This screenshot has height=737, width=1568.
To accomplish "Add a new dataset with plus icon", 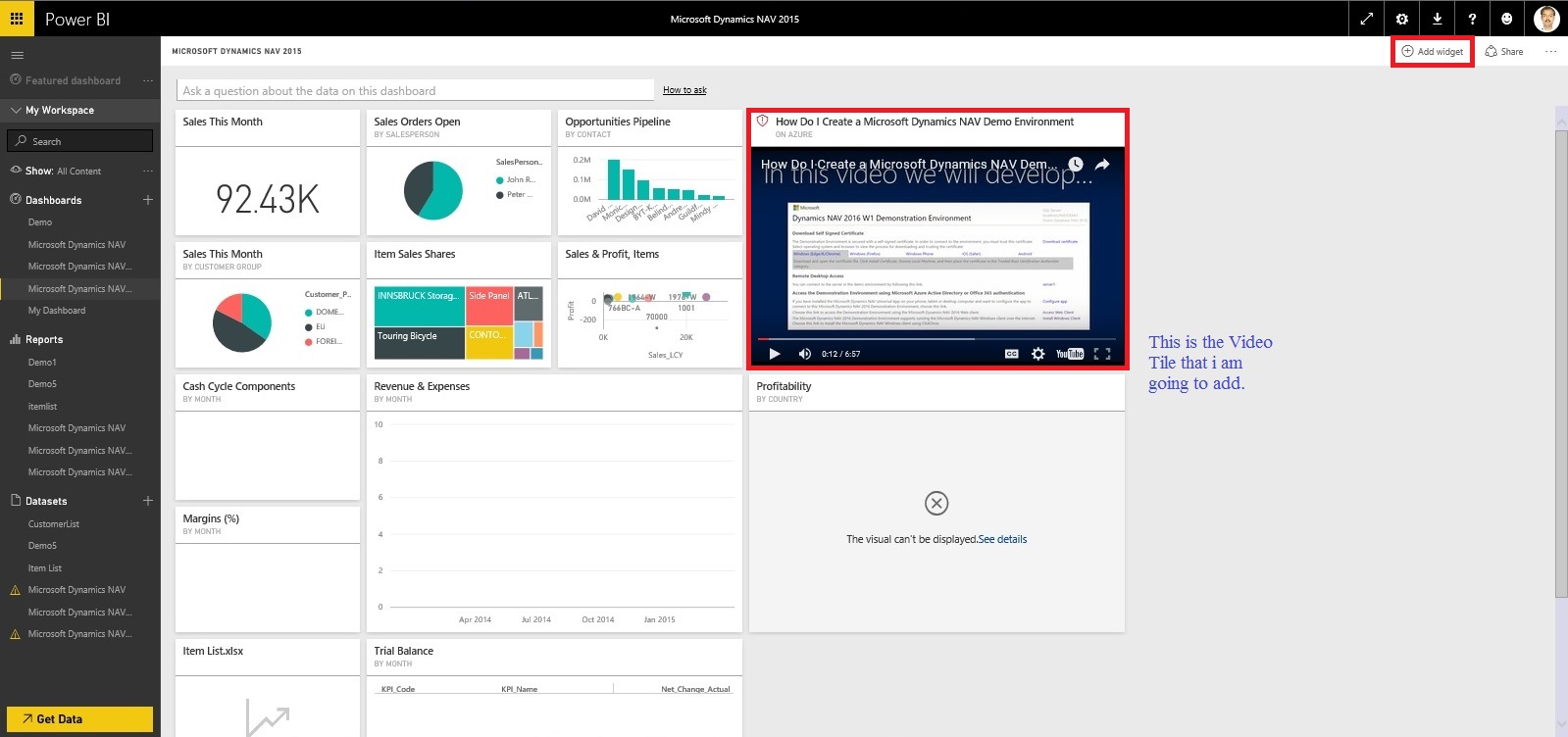I will [148, 501].
